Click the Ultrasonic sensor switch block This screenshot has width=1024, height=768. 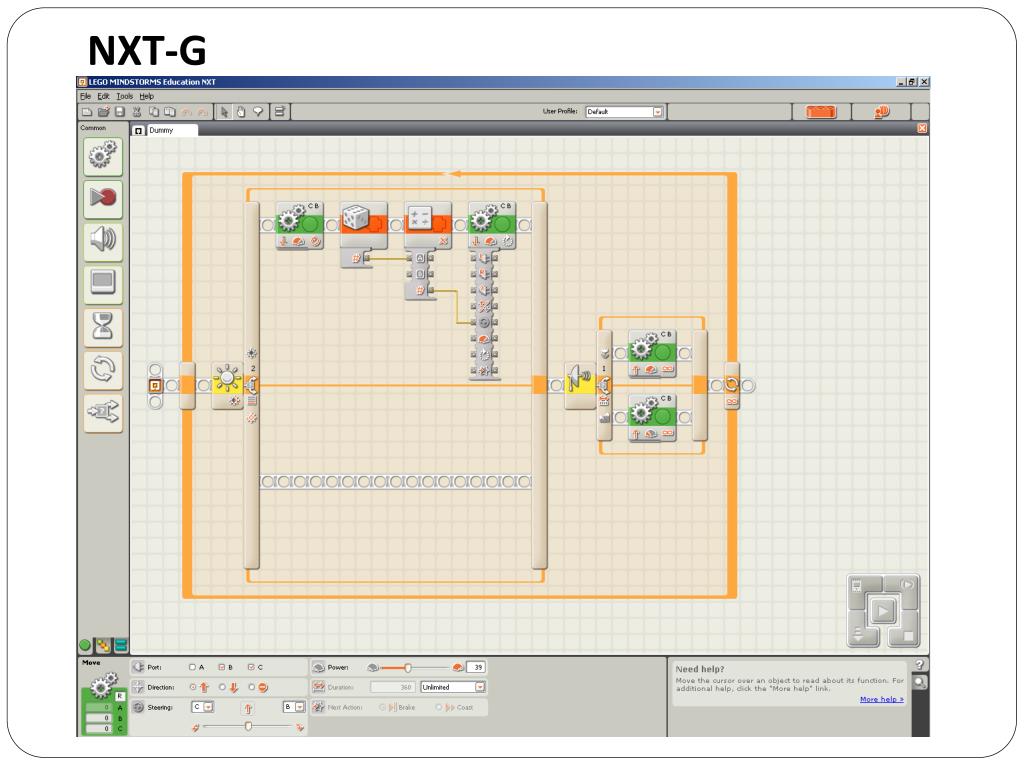(x=580, y=386)
